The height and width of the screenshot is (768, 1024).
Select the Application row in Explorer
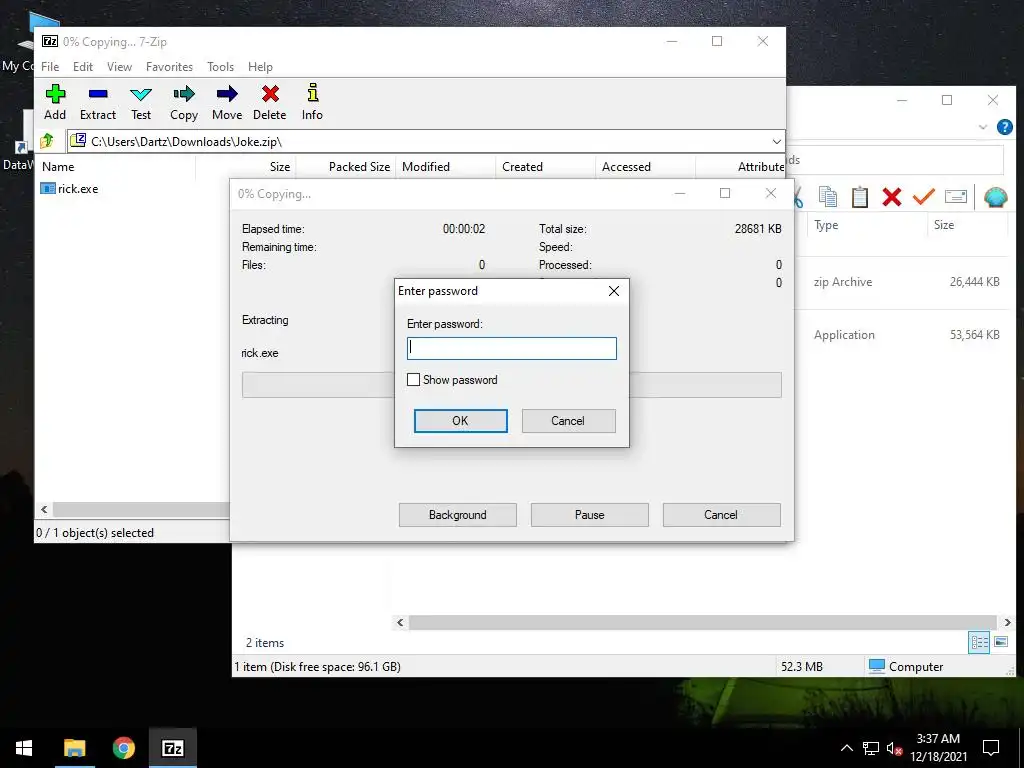pos(904,335)
